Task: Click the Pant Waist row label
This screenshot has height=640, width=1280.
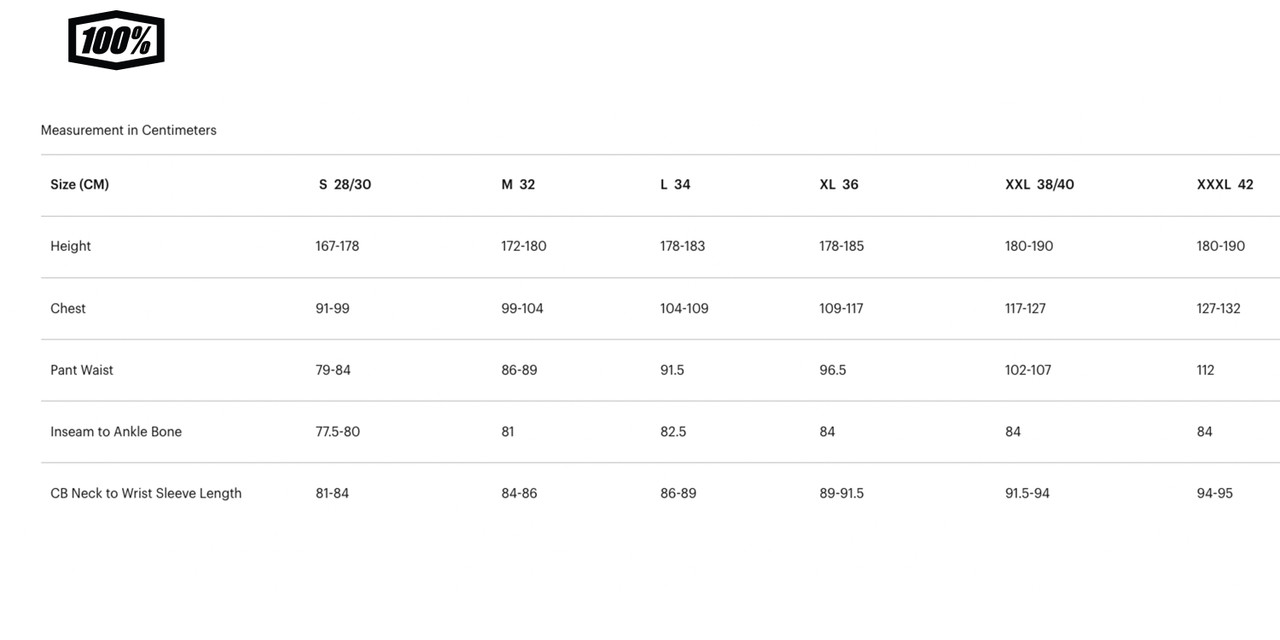Action: click(x=82, y=370)
